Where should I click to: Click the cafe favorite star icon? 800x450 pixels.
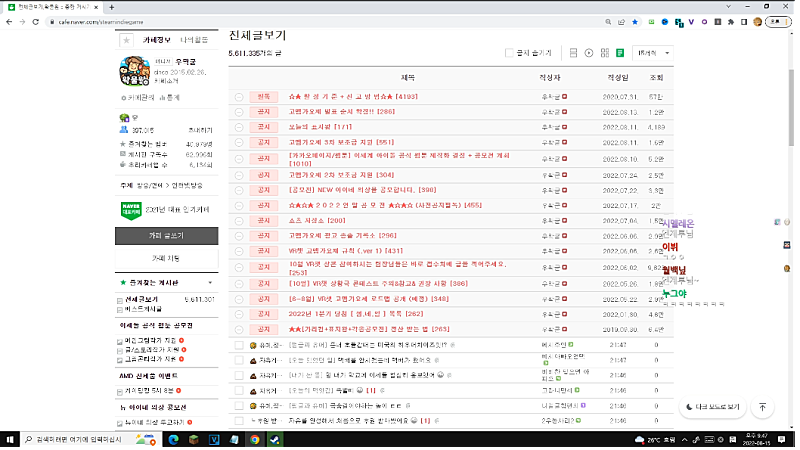(x=126, y=40)
